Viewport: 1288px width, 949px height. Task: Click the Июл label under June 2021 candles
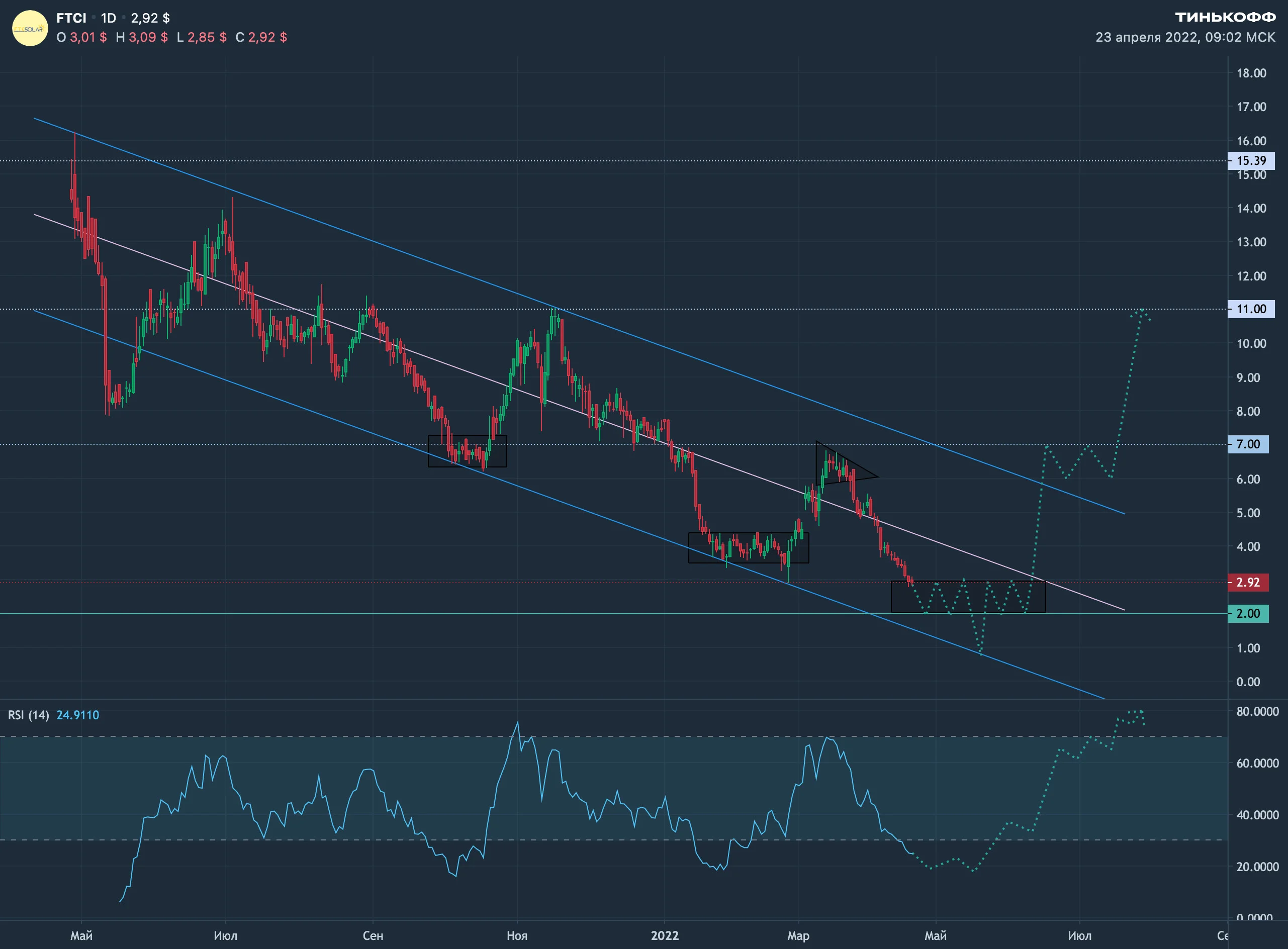click(x=225, y=936)
